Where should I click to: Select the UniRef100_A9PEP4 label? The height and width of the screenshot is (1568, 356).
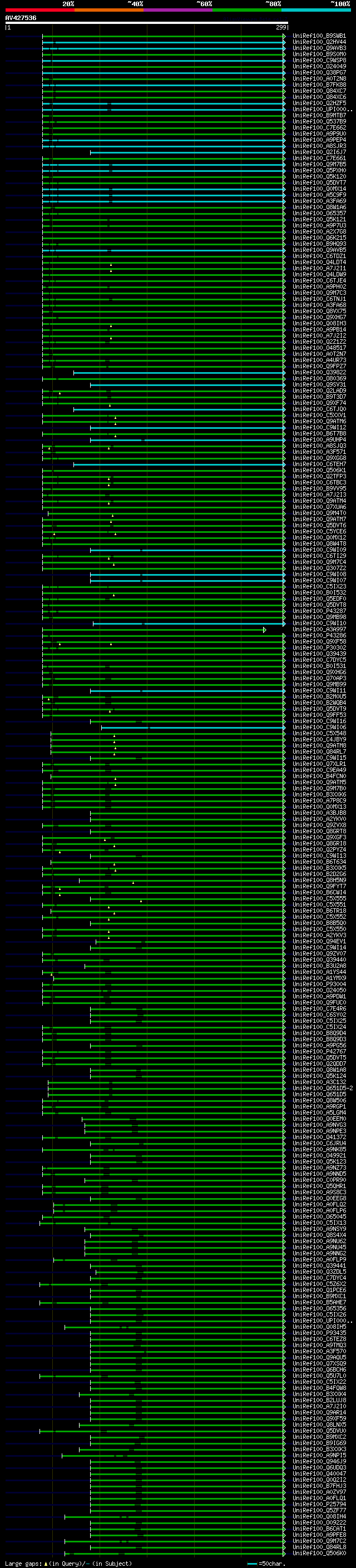coord(319,140)
